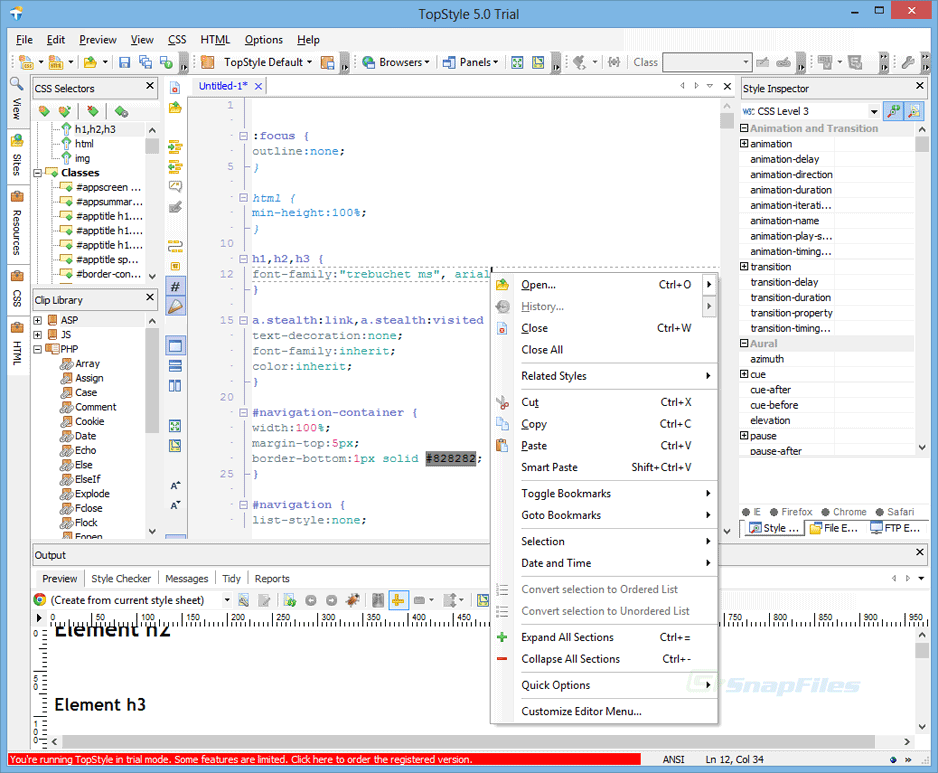938x773 pixels.
Task: Click the Open file folder icon
Action: 90,62
